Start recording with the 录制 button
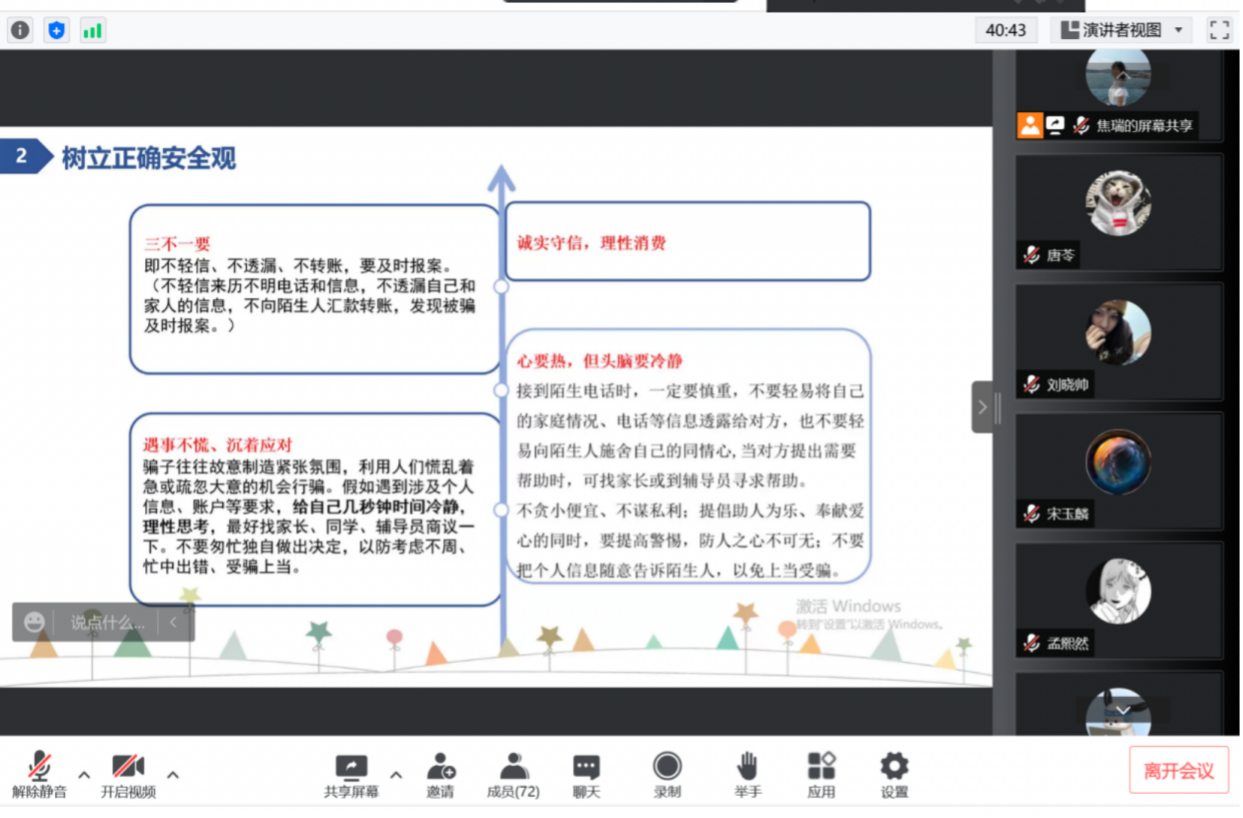1243x818 pixels. (x=667, y=775)
